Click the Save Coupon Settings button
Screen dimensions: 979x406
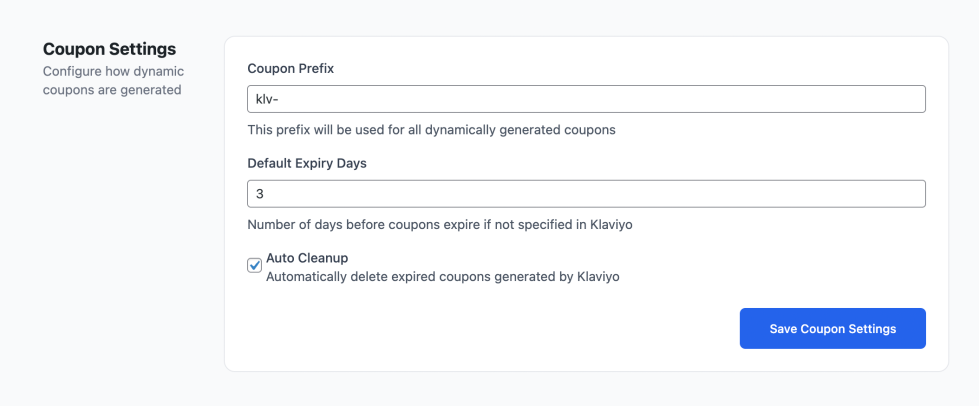point(832,328)
